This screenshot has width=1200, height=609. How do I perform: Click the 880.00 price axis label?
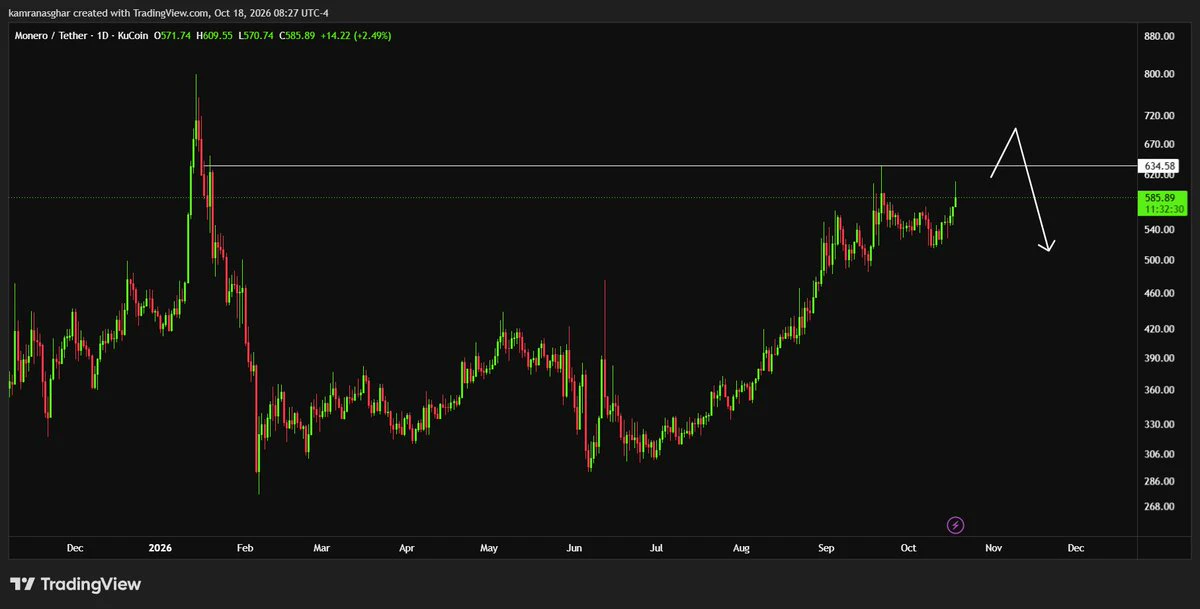pos(1160,37)
